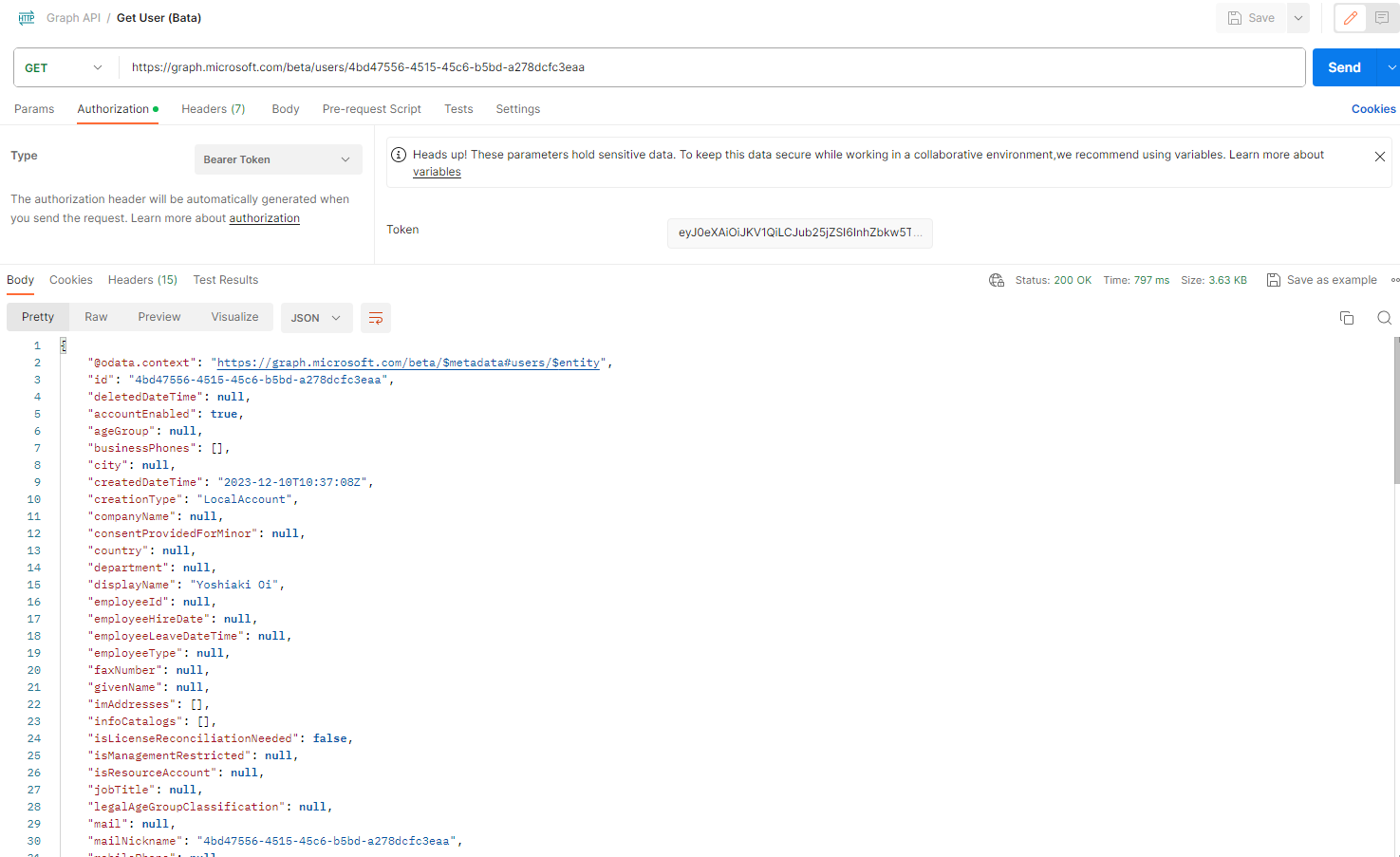
Task: Switch to Raw response view
Action: 96,317
